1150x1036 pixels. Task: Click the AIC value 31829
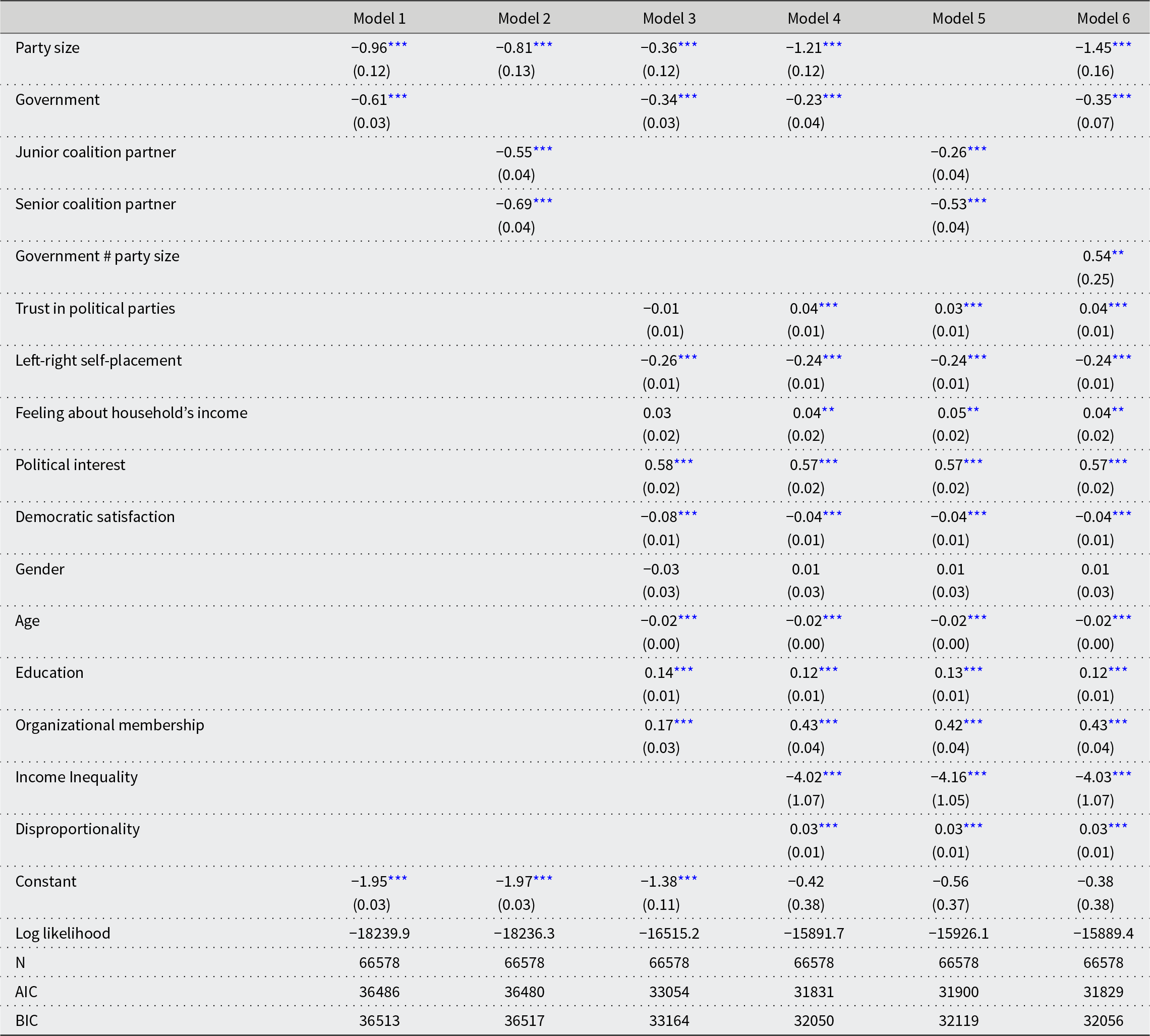pos(1103,992)
